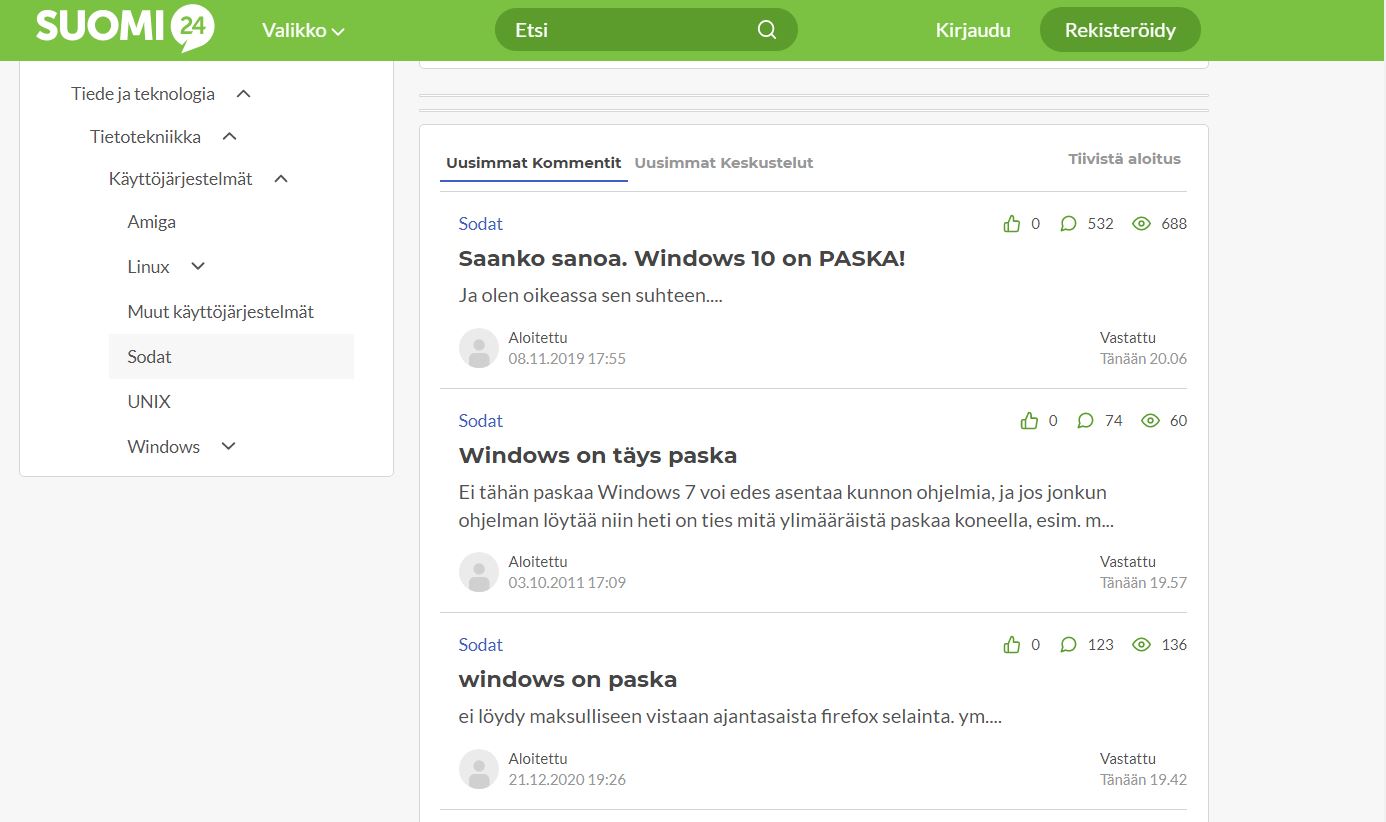Click Sodat label above Windows 10 thread

[481, 224]
